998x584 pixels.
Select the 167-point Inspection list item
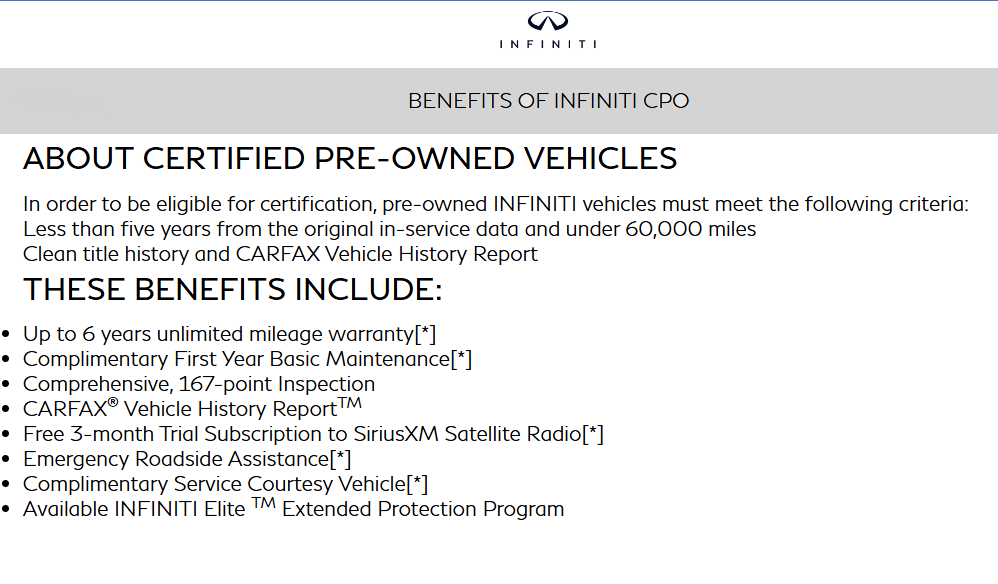click(199, 384)
